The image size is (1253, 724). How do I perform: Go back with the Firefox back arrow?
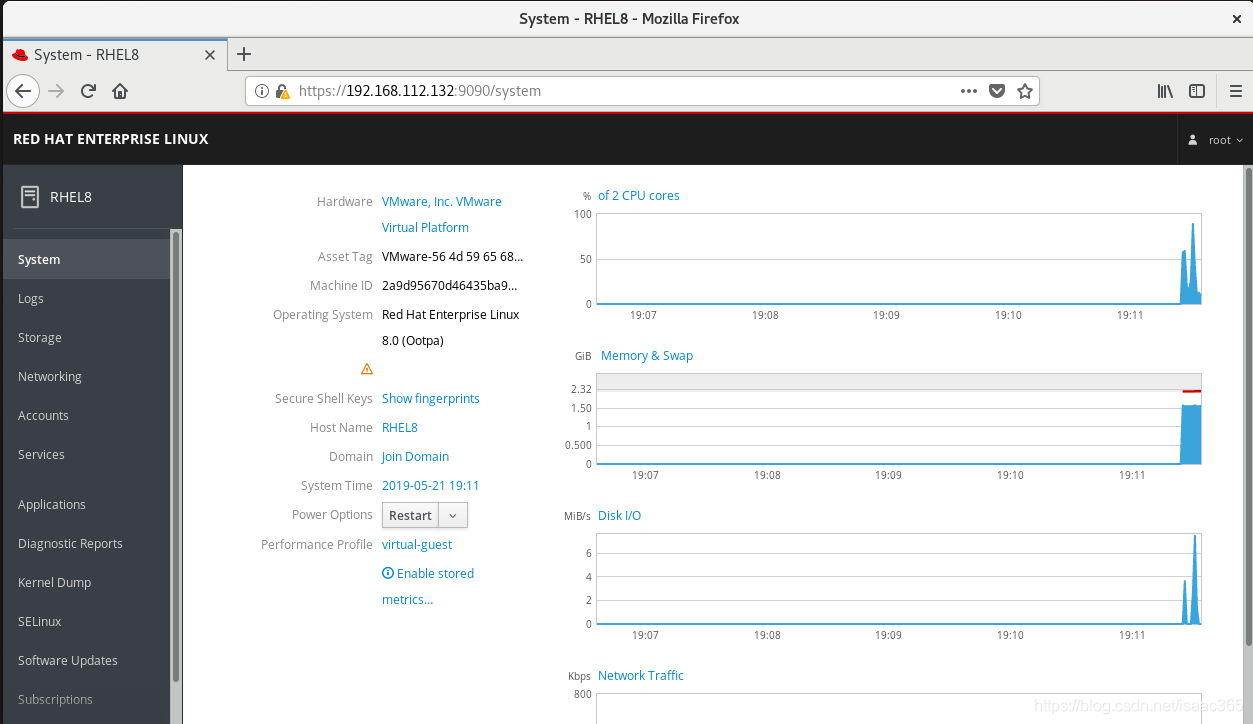23,91
